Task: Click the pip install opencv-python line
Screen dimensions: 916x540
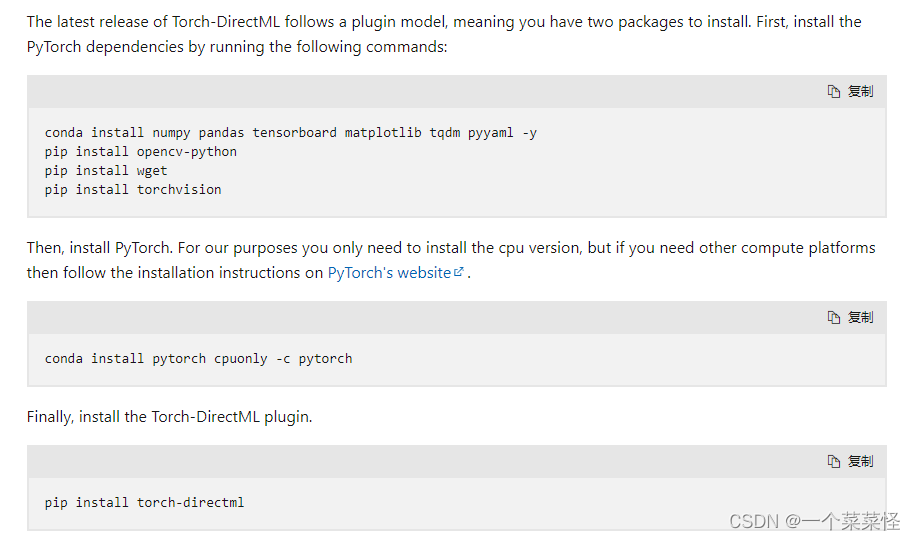Action: click(141, 152)
